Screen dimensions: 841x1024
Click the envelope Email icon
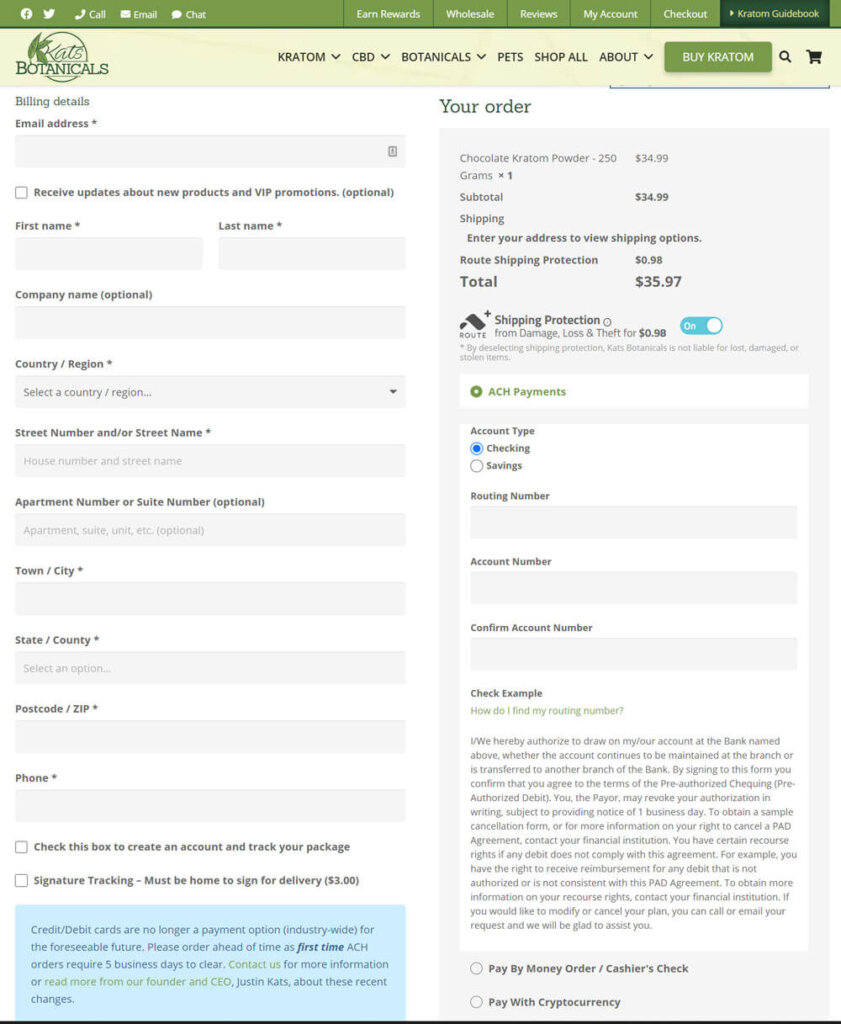tap(125, 14)
